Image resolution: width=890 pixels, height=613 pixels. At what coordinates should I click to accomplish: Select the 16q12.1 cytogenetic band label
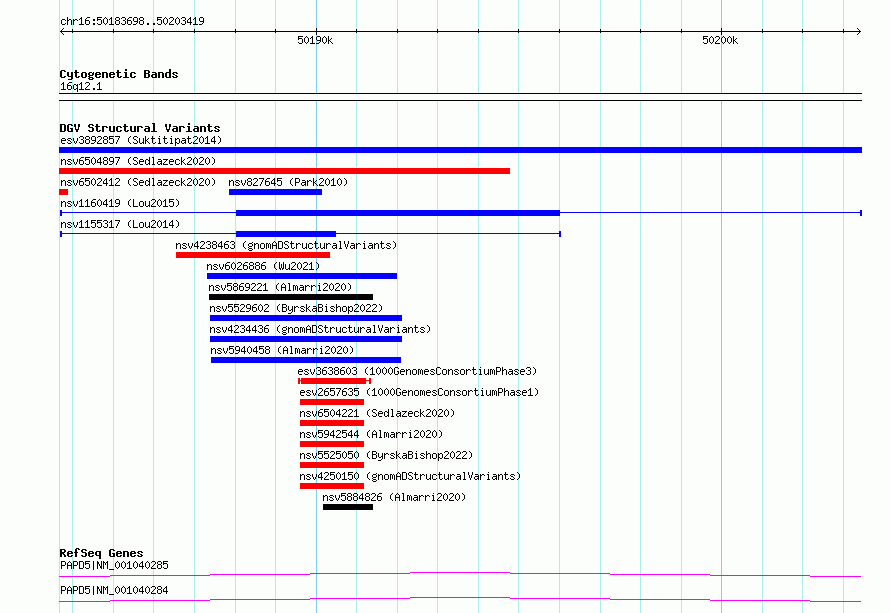click(x=81, y=86)
